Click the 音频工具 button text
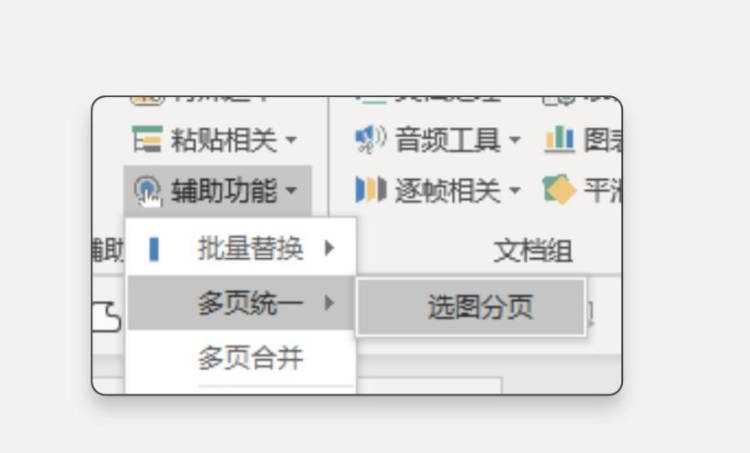750x453 pixels. click(x=447, y=140)
